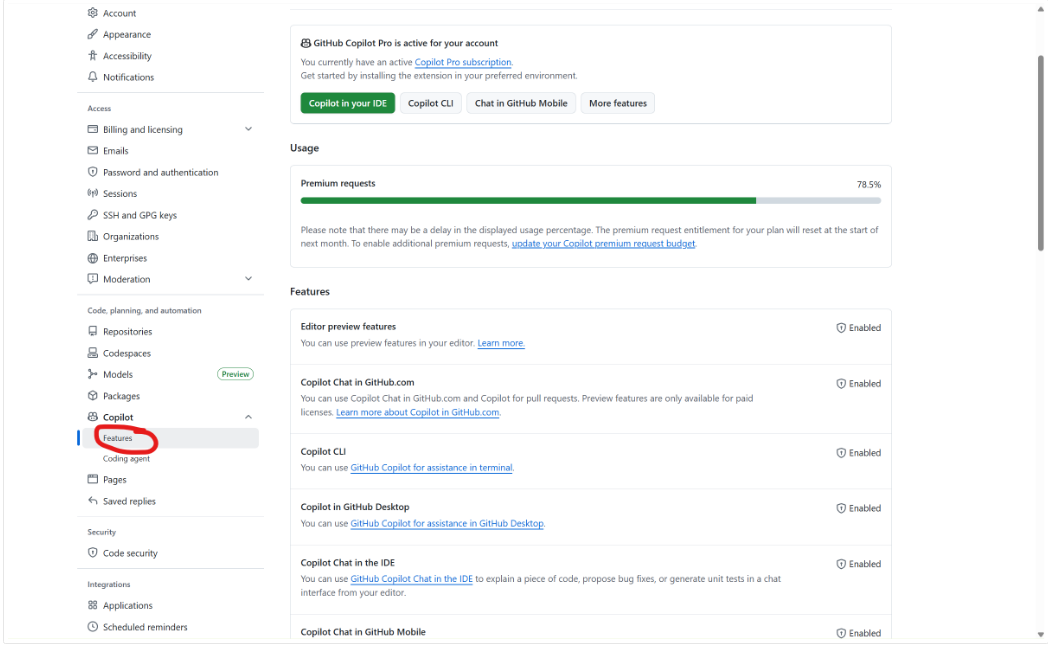Open the Coding agent subsection
Screen dimensions: 1048x646
pos(126,459)
